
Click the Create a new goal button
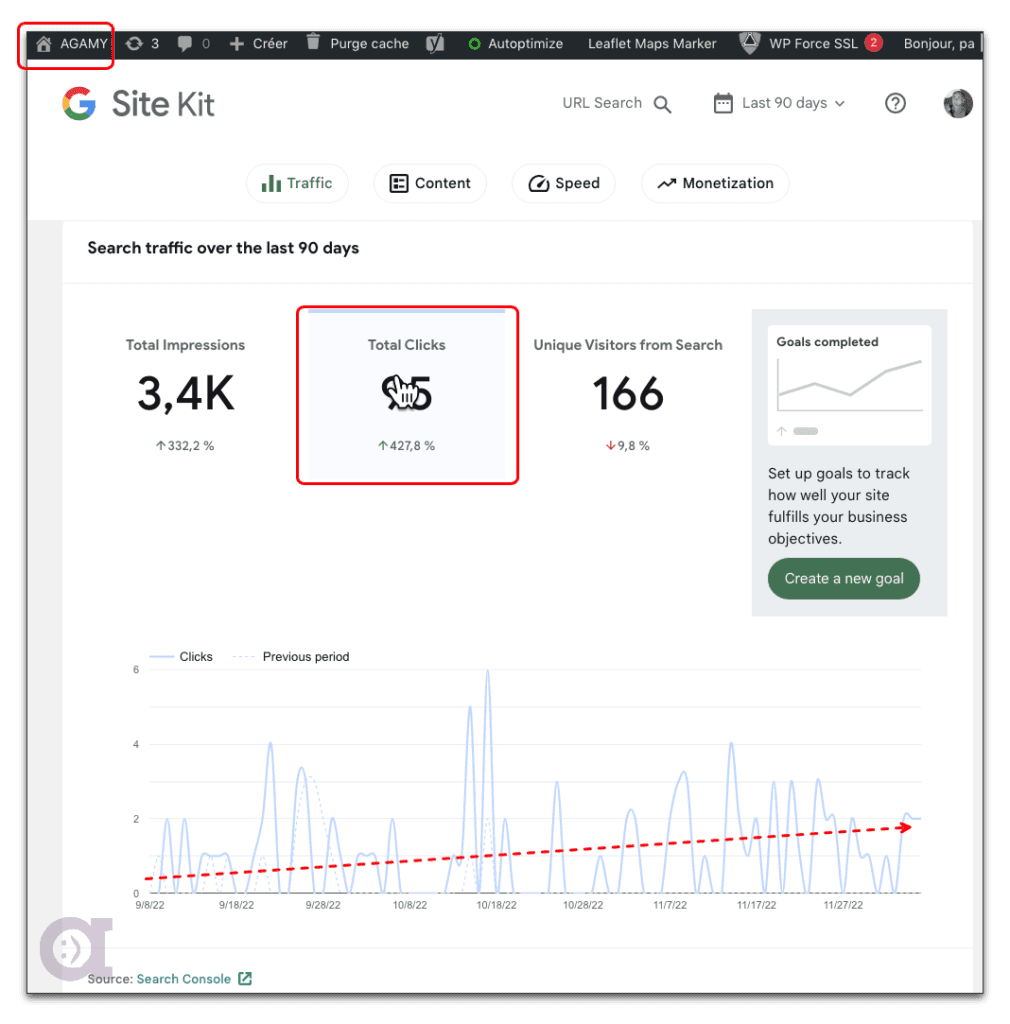(843, 578)
